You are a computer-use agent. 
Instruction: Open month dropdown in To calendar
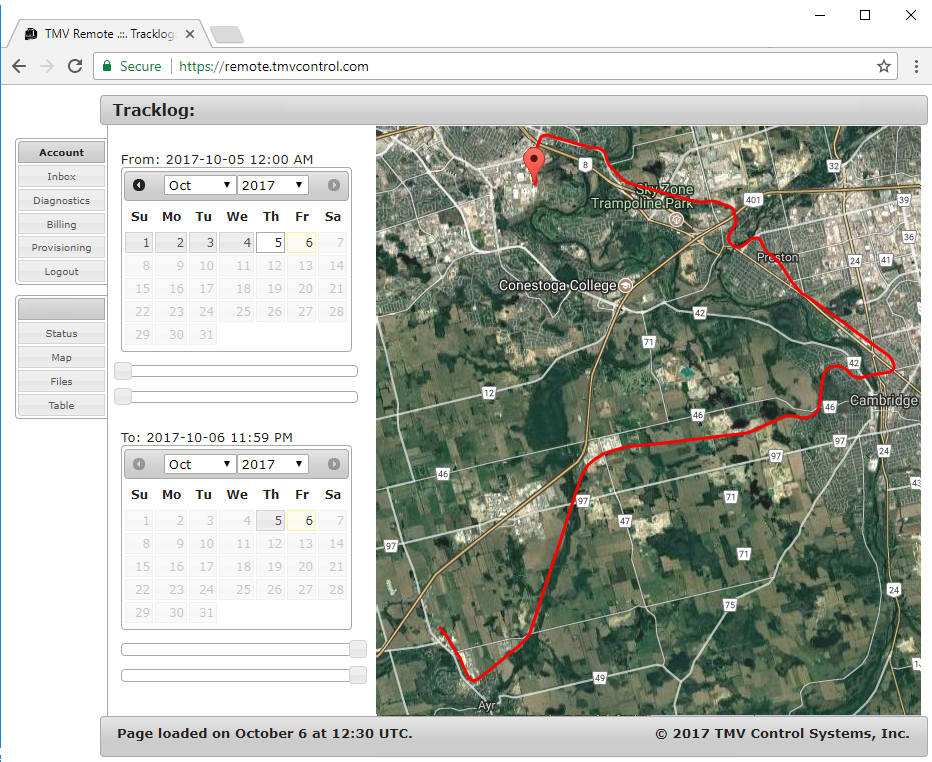pos(200,464)
